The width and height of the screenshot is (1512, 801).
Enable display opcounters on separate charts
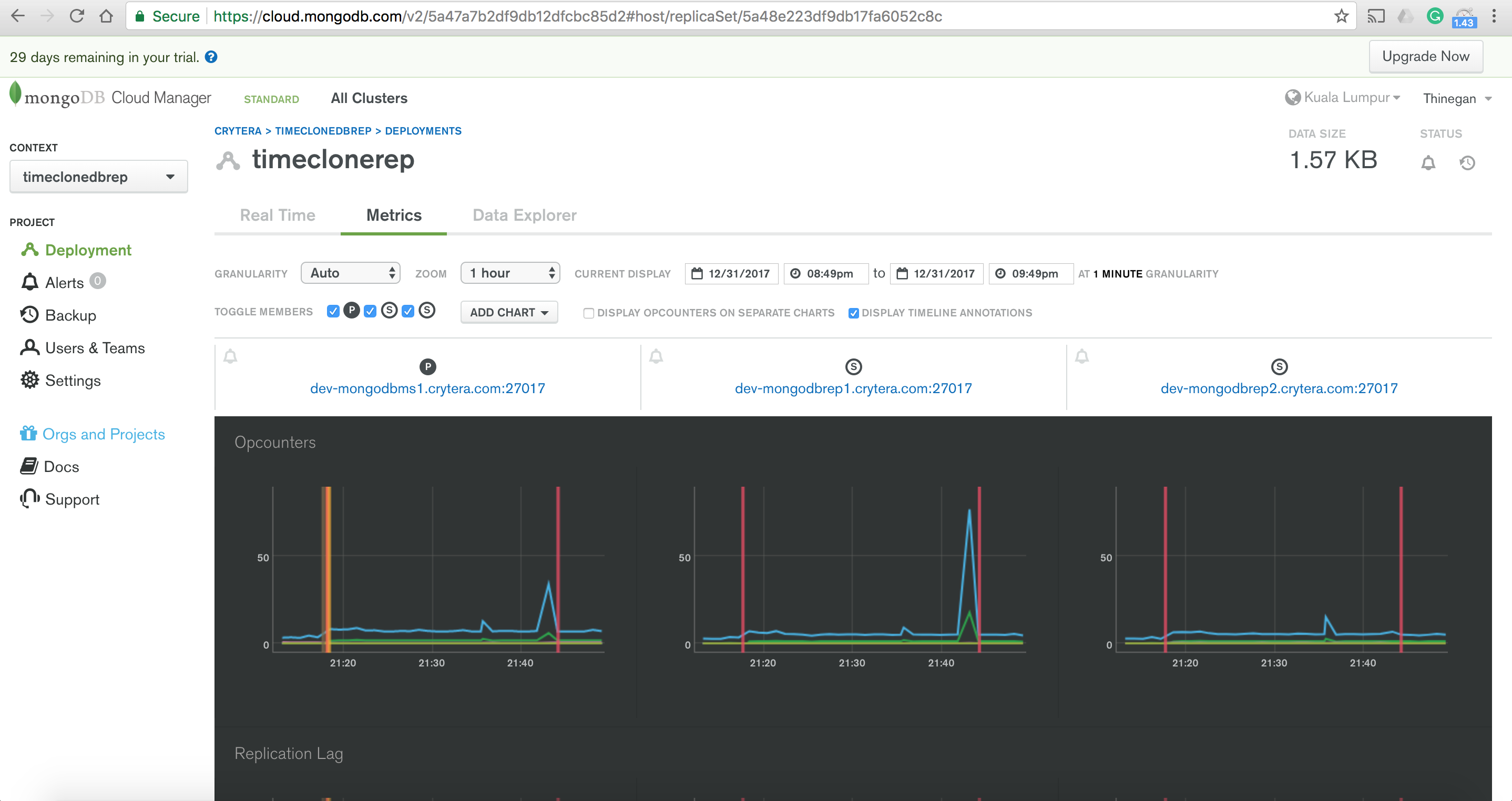[x=589, y=313]
